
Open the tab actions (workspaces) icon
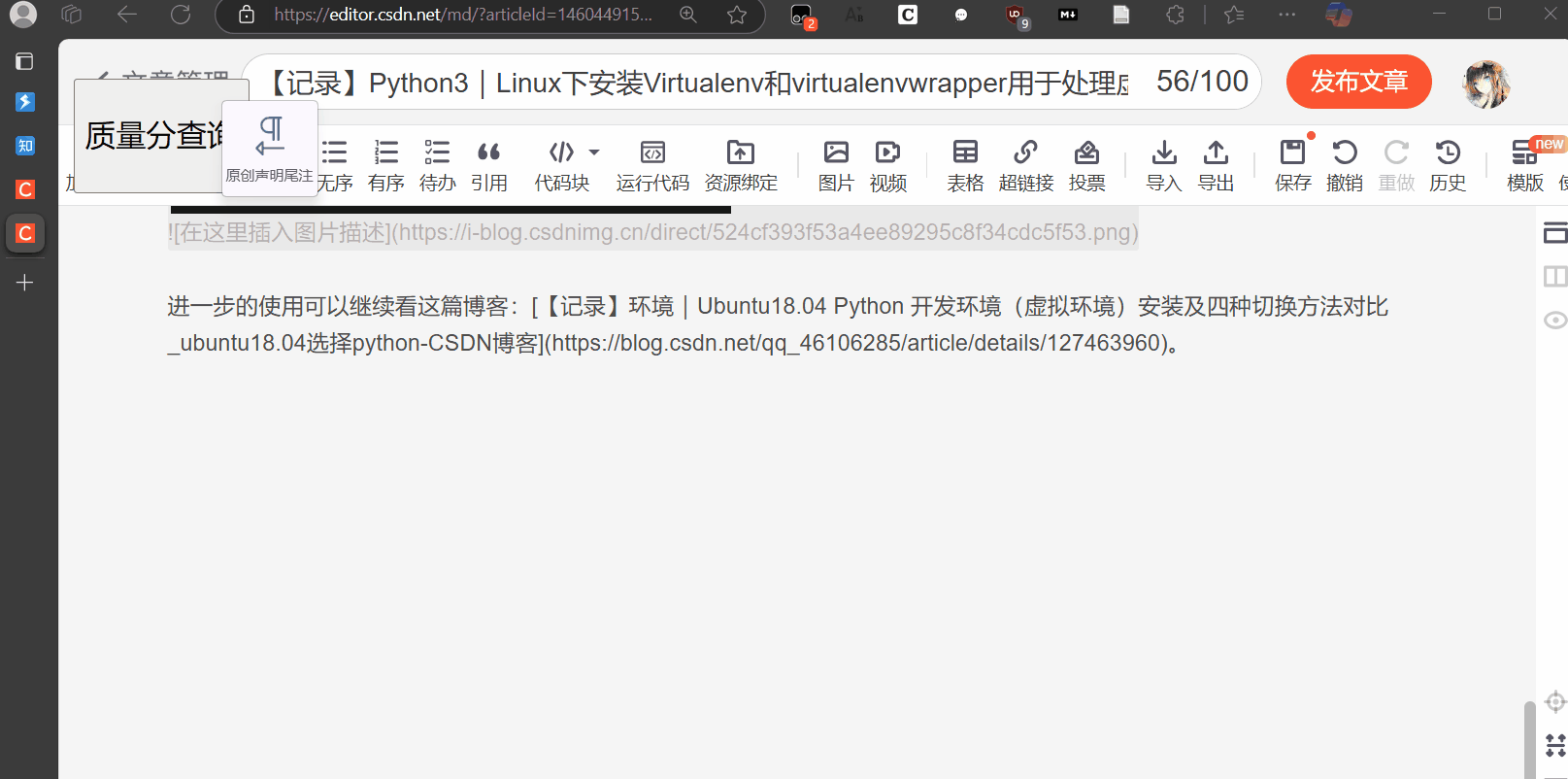pyautogui.click(x=71, y=15)
